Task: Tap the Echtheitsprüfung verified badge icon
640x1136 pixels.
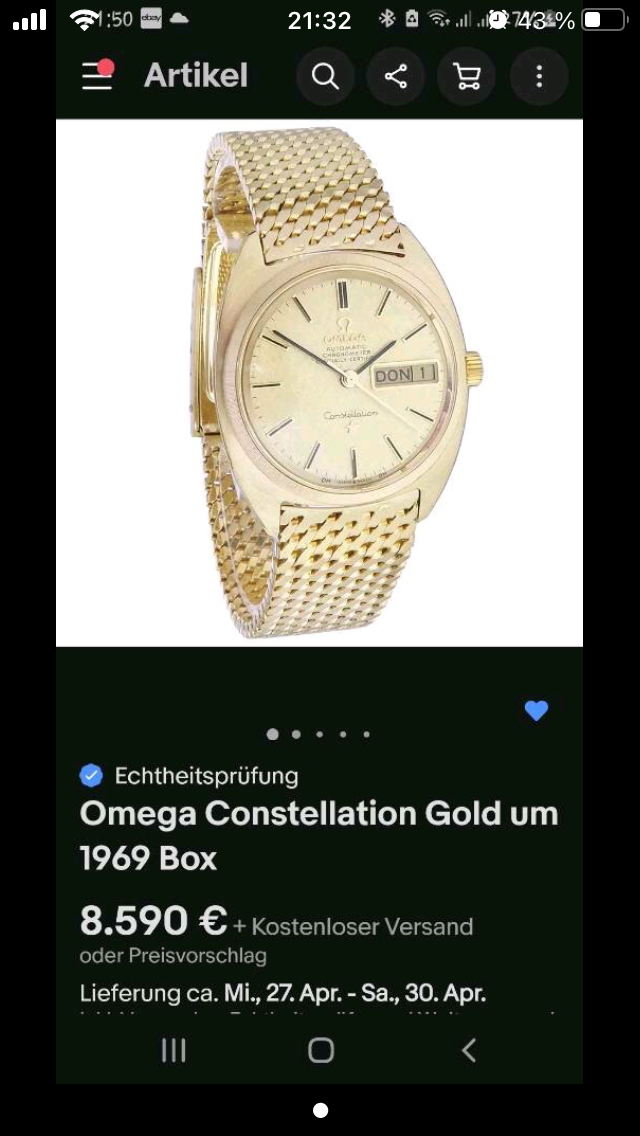Action: [x=91, y=776]
